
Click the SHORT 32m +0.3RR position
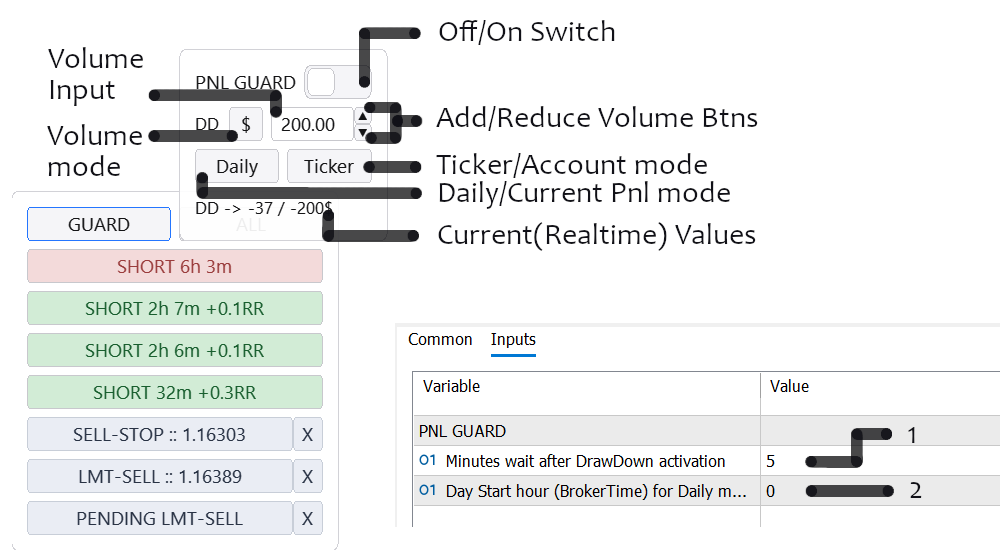point(175,393)
